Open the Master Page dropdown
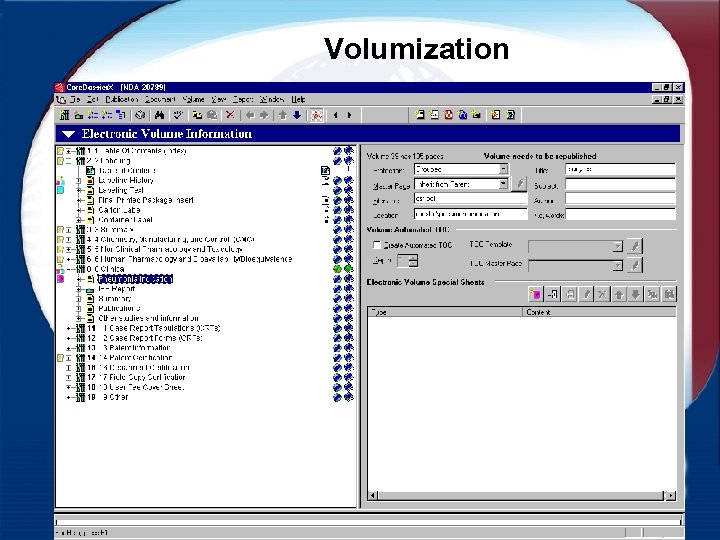The image size is (720, 540). tap(503, 184)
